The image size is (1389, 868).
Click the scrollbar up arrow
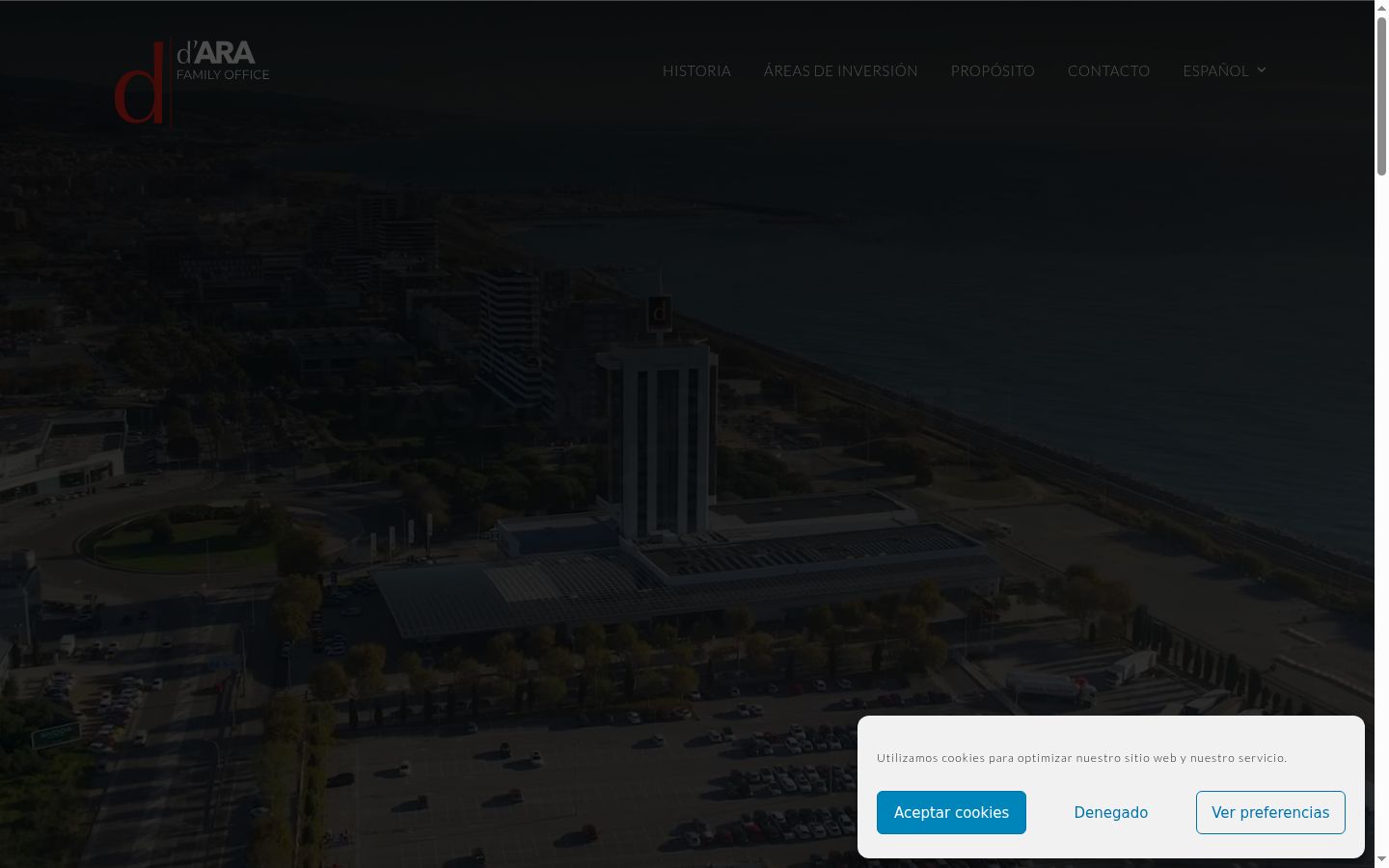point(1381,8)
